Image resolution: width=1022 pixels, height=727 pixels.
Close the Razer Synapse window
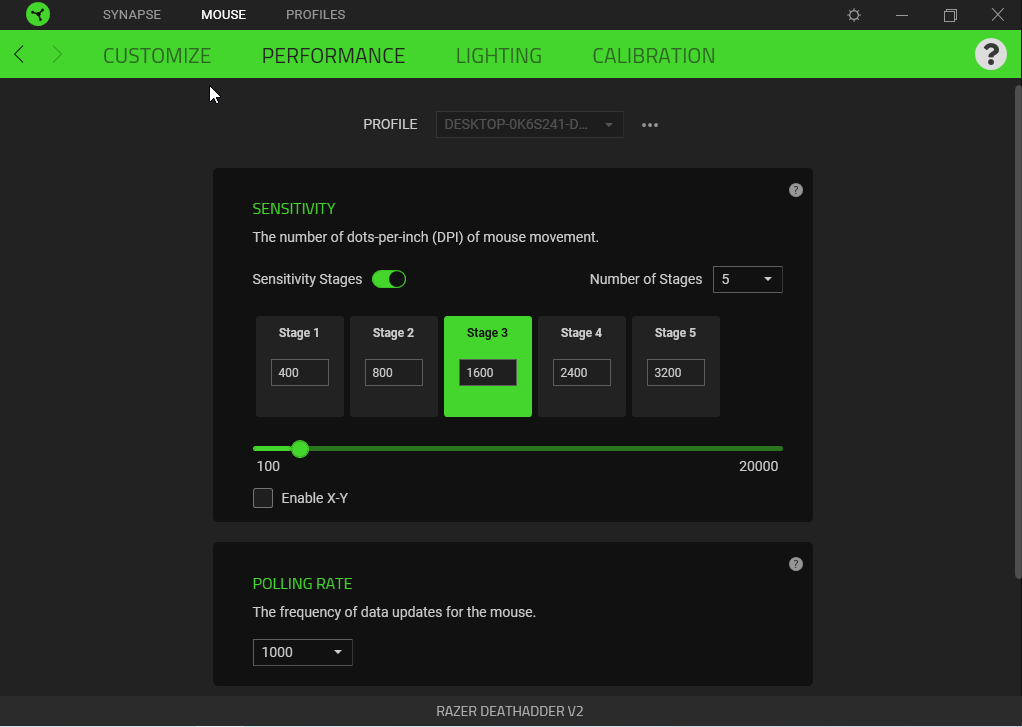pyautogui.click(x=998, y=14)
